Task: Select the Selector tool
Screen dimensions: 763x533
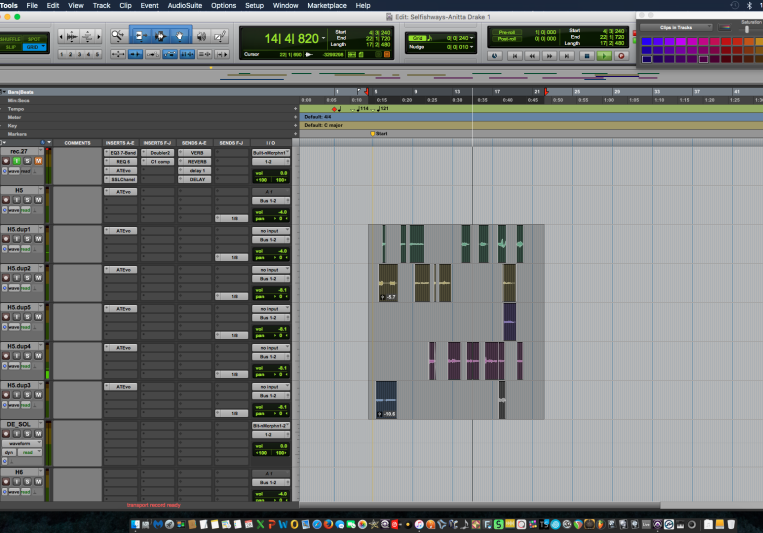Action: click(x=160, y=36)
